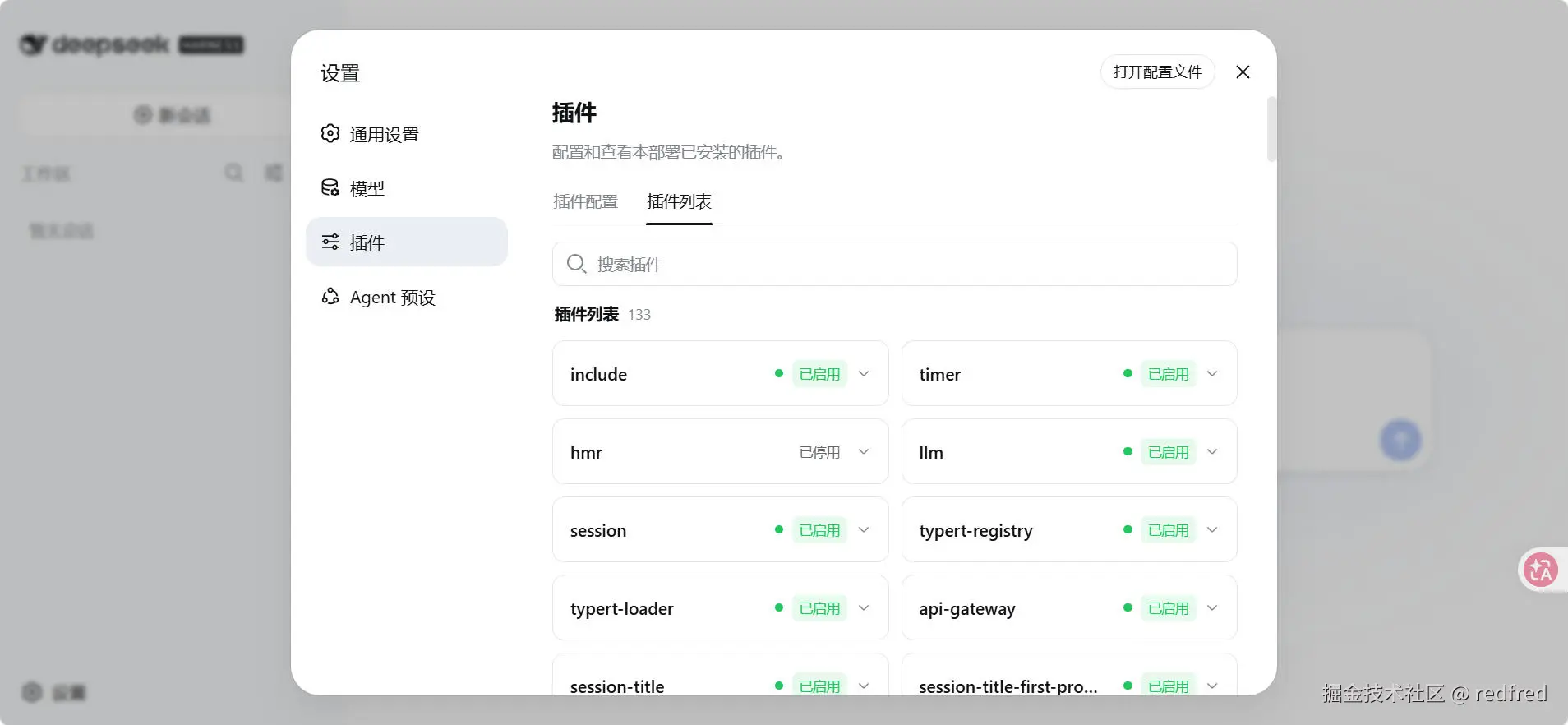Image resolution: width=1568 pixels, height=725 pixels.
Task: Expand the session plugin card
Action: (864, 530)
